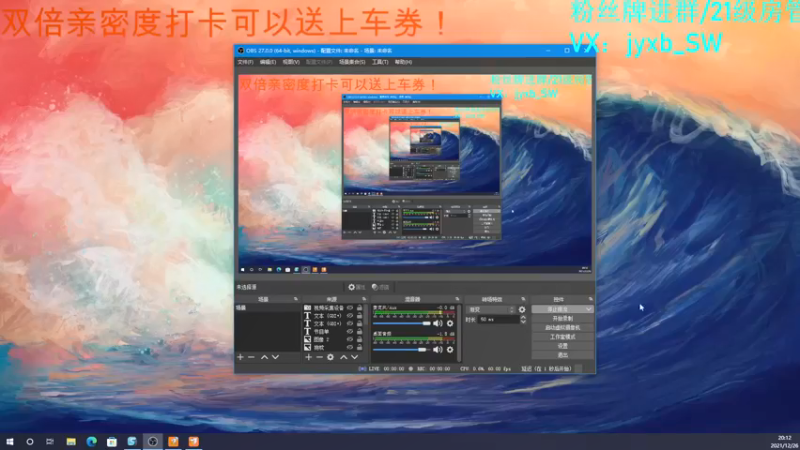This screenshot has height=450, width=800.
Task: Increase transition duration with up arrow
Action: point(523,317)
